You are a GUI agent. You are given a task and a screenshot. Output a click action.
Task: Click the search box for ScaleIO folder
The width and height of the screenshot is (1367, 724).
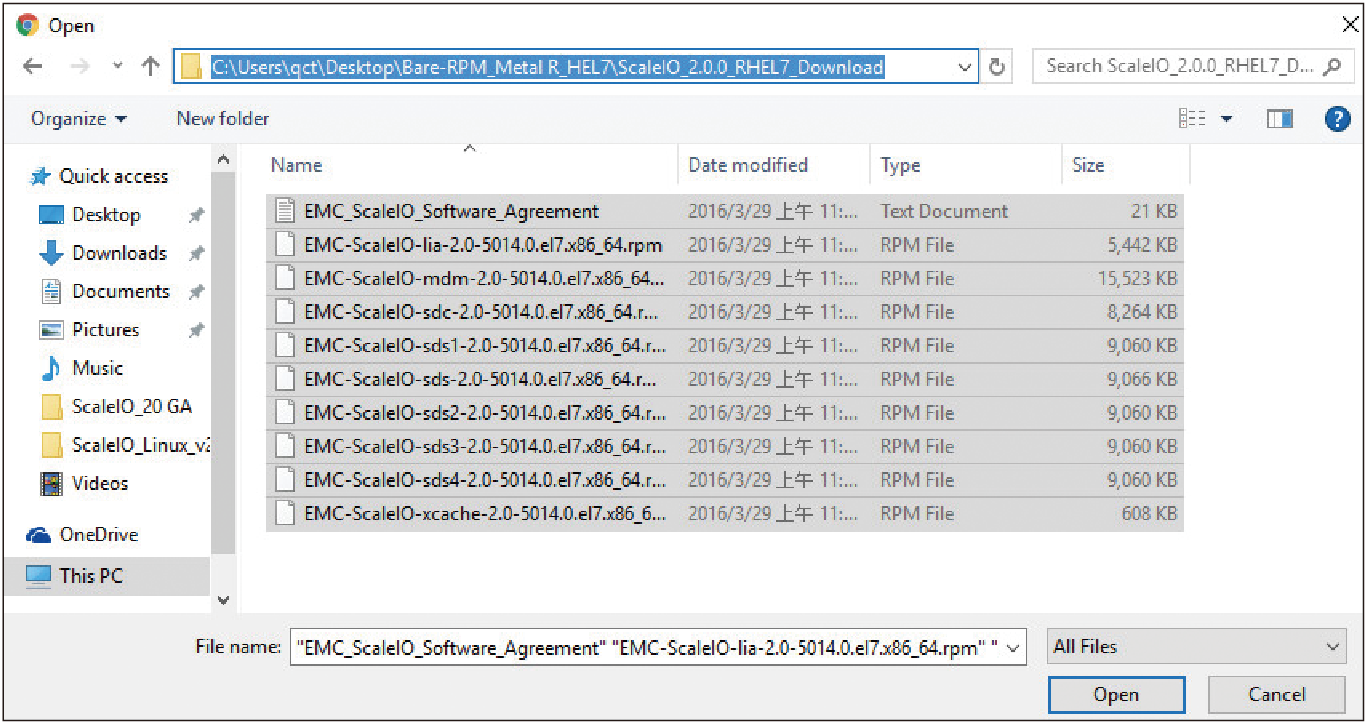coord(1192,67)
